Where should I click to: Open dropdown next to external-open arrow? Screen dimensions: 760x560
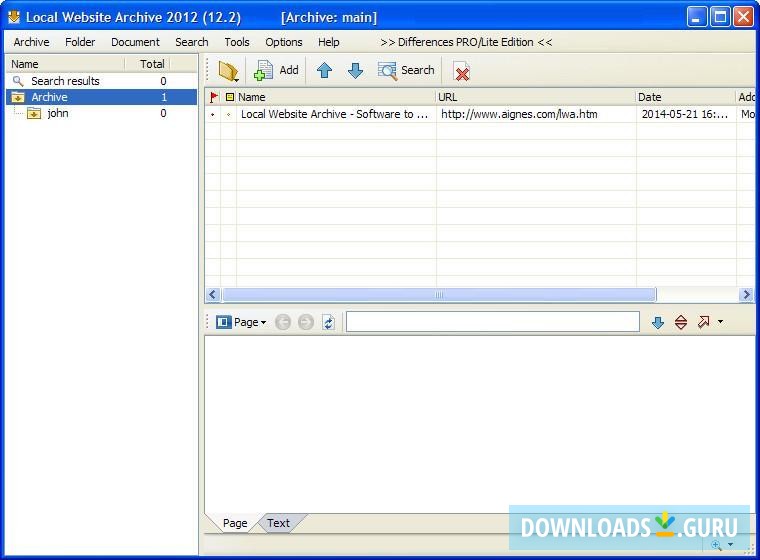pos(720,321)
